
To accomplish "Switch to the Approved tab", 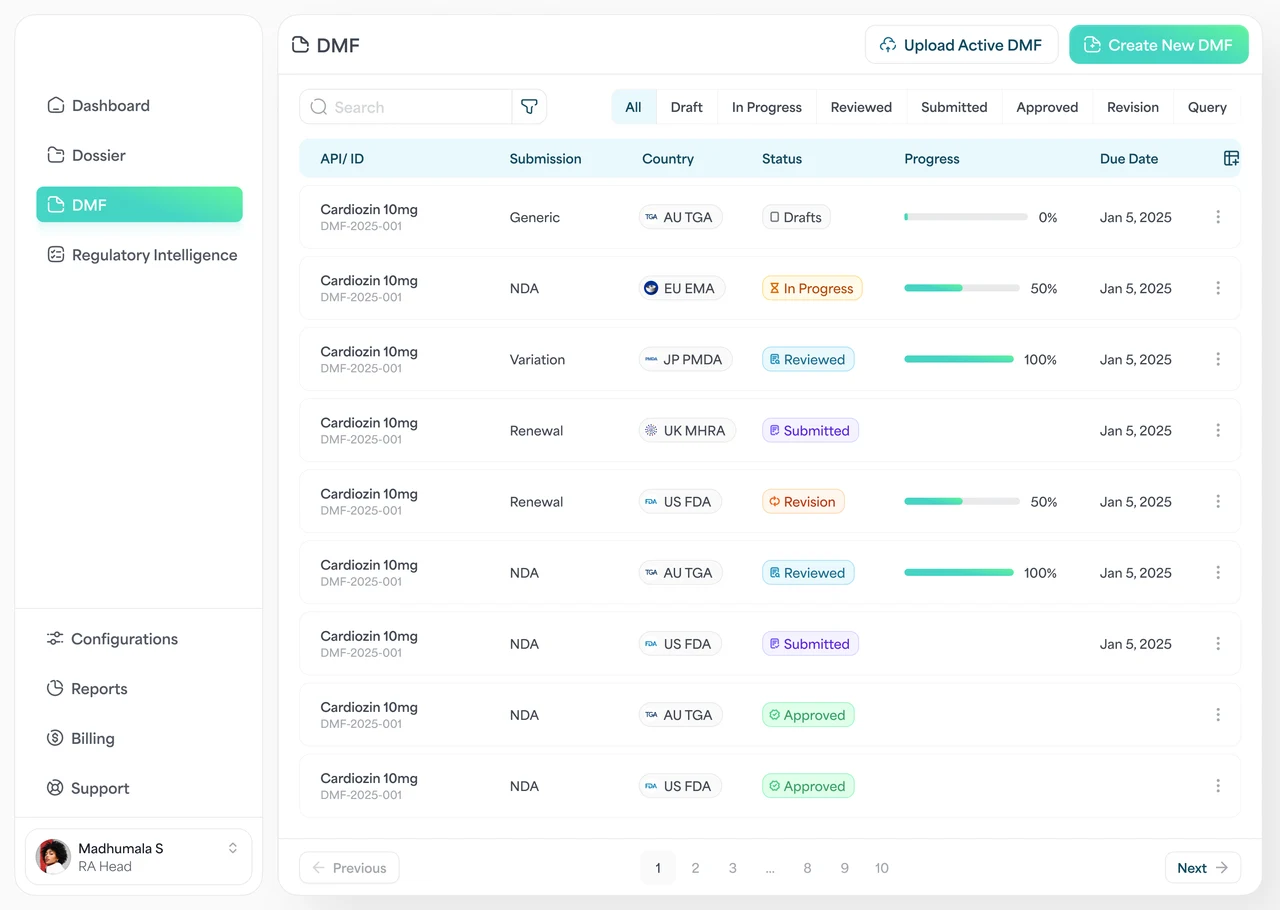I will click(x=1047, y=107).
